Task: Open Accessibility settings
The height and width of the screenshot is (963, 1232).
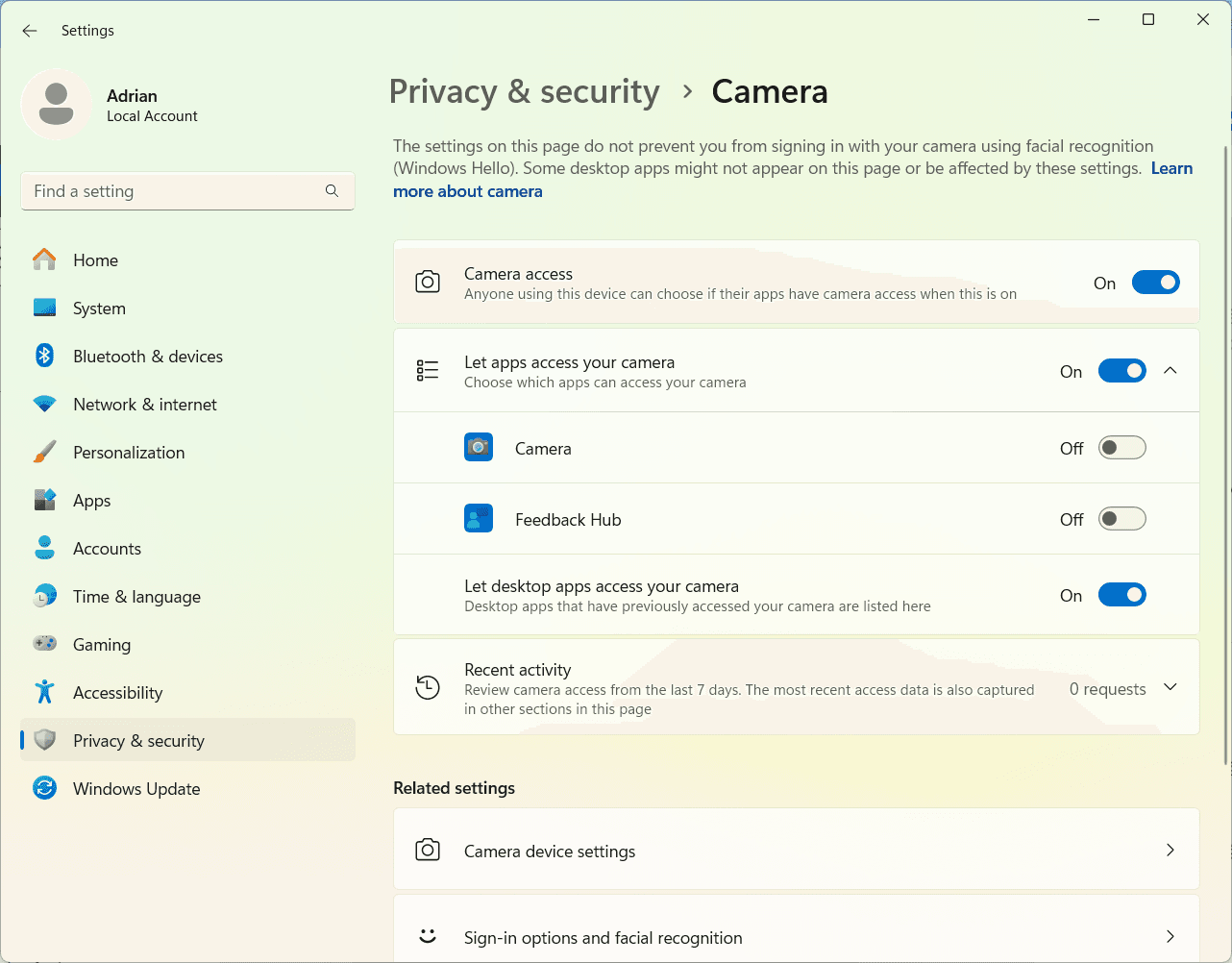Action: 187,692
